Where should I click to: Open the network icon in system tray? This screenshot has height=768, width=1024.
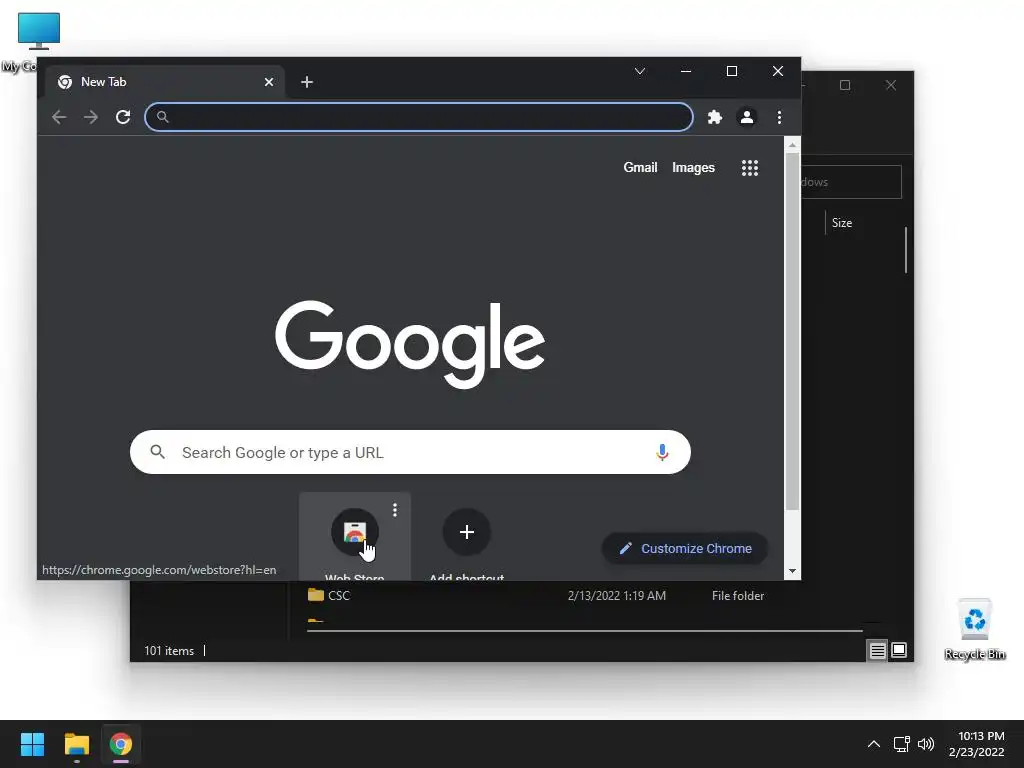click(x=902, y=744)
